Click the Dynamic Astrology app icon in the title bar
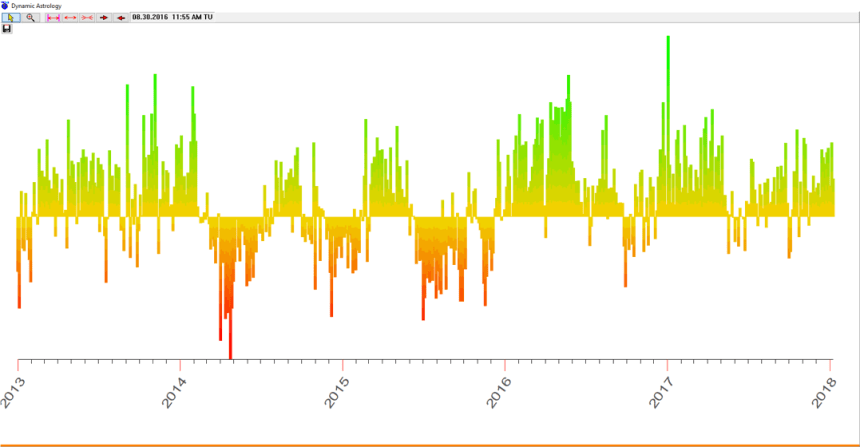The image size is (860, 447). pos(5,5)
